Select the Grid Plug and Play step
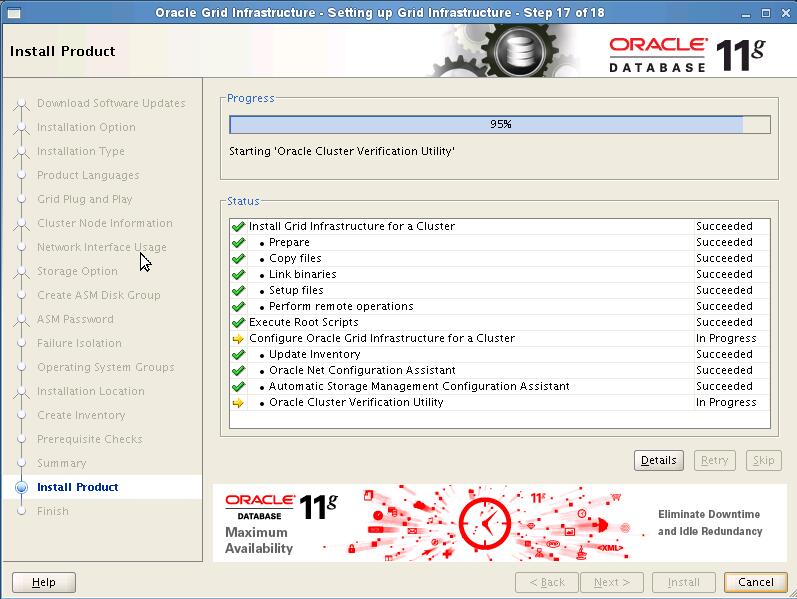The width and height of the screenshot is (797, 599). pyautogui.click(x=84, y=199)
